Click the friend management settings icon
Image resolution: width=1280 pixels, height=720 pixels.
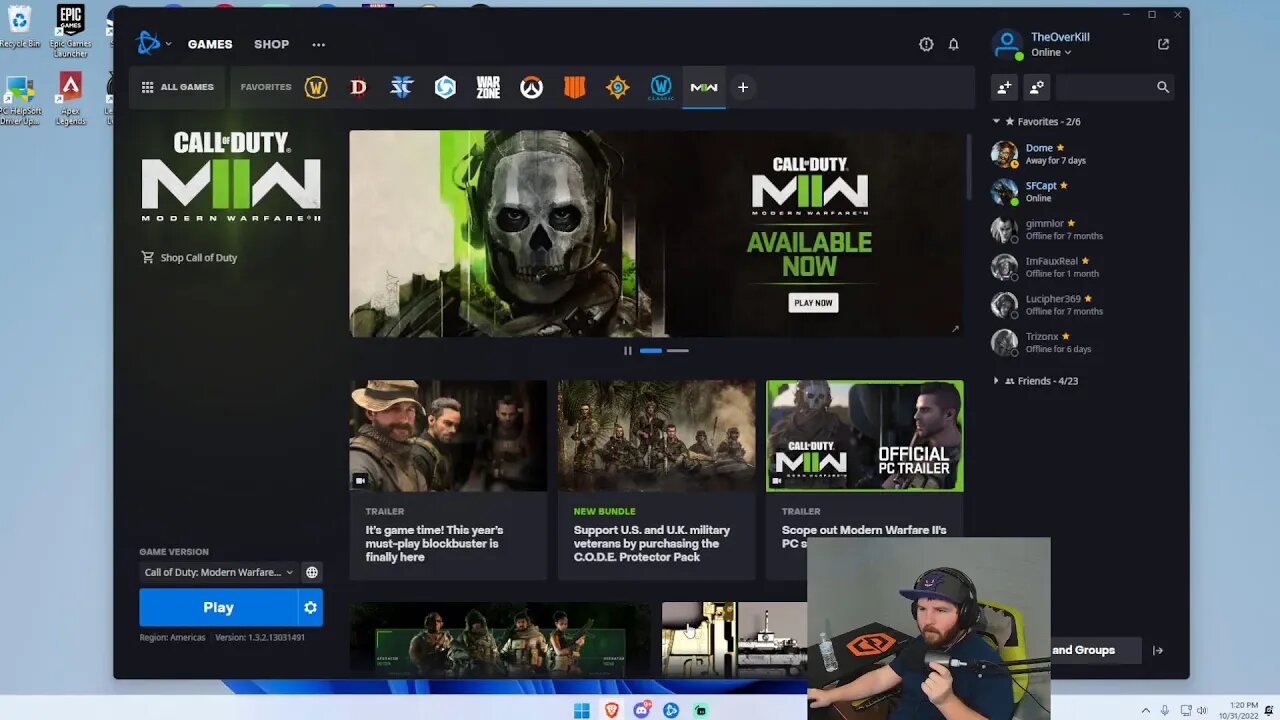[1037, 87]
